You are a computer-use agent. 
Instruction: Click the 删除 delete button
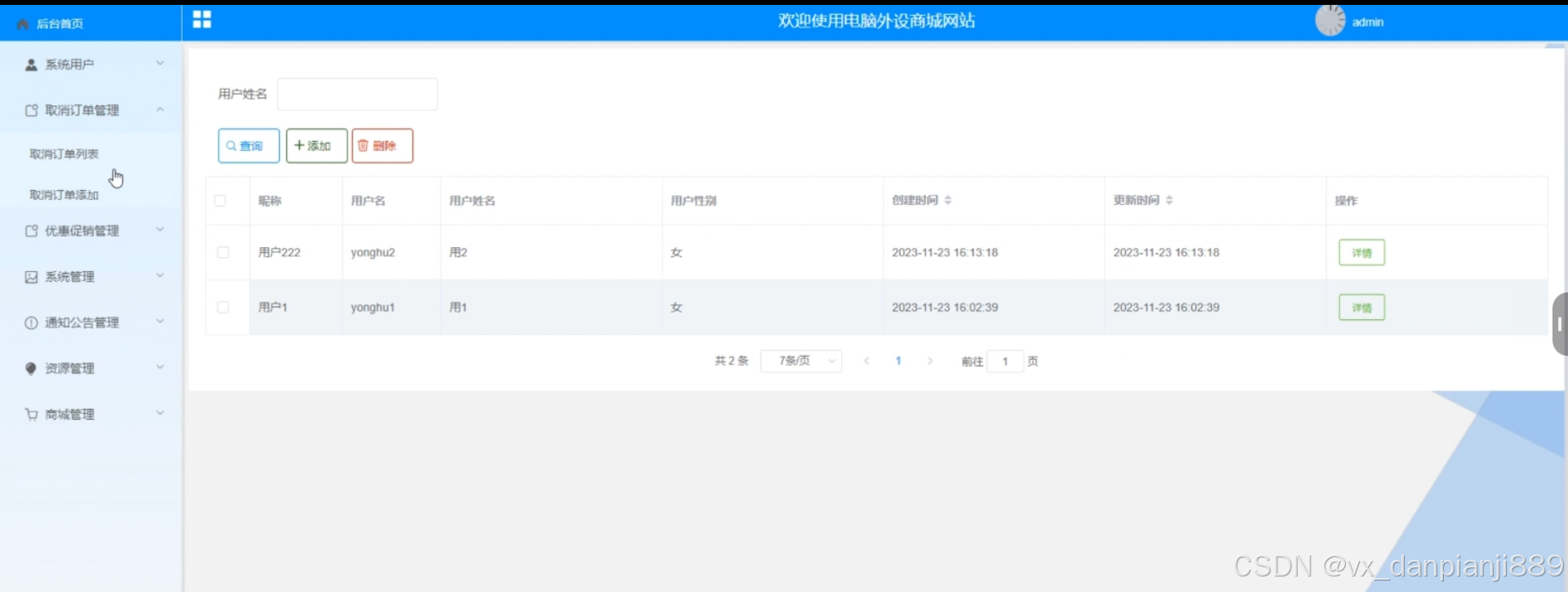(382, 146)
